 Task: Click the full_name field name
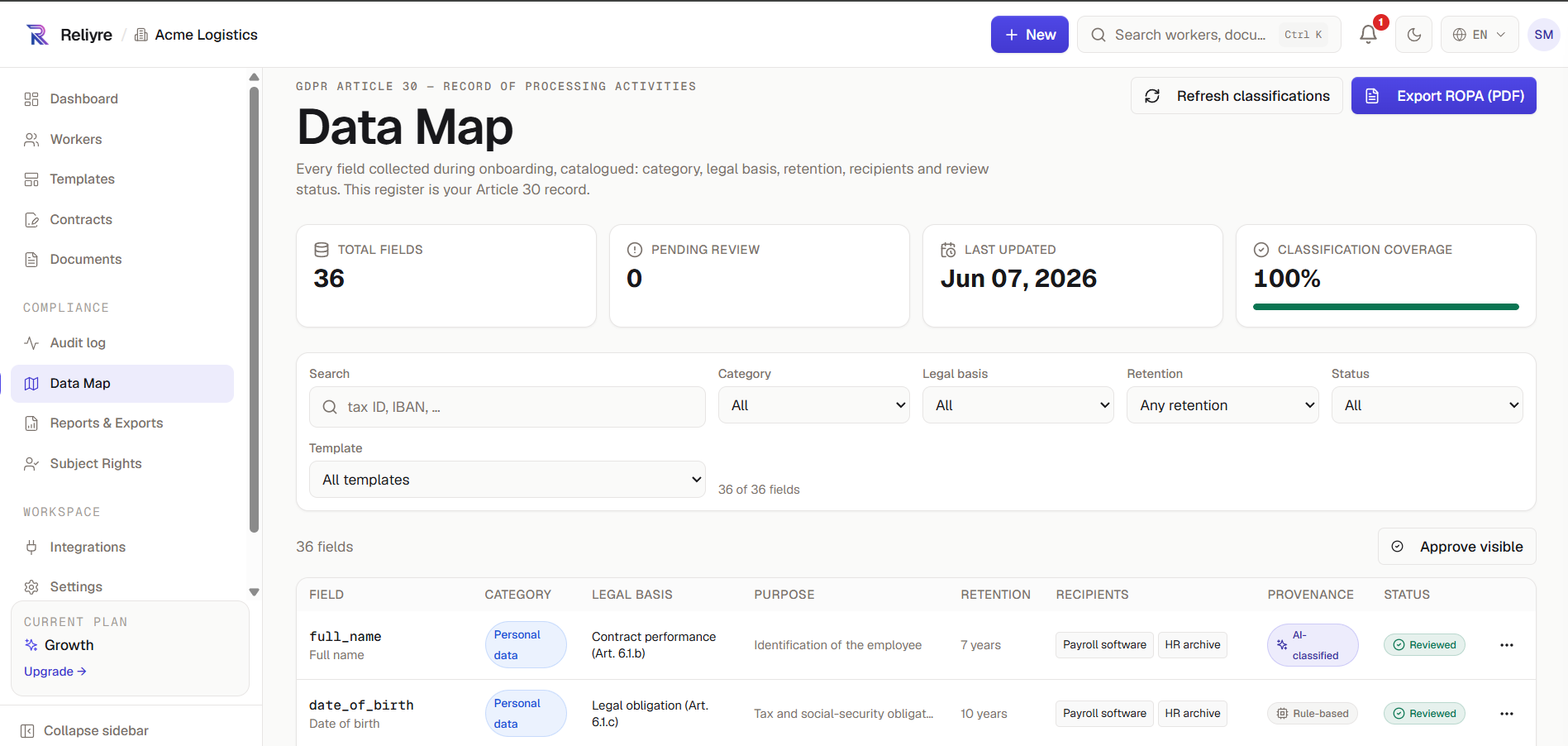[346, 637]
